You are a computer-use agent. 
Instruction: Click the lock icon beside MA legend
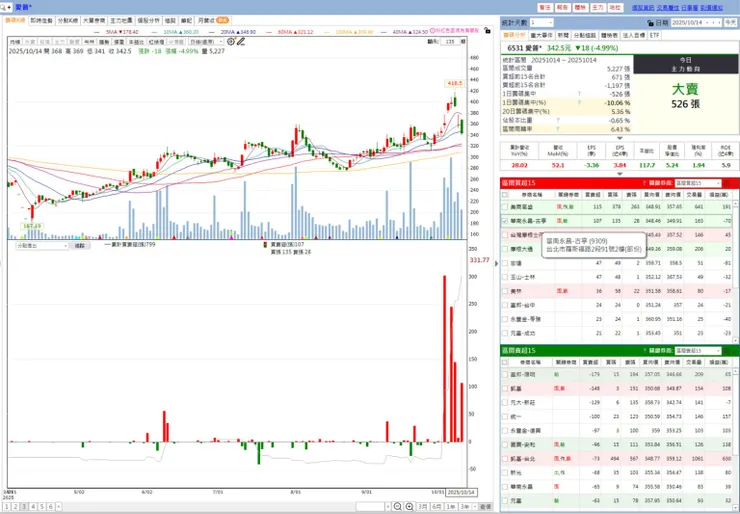[x=488, y=31]
